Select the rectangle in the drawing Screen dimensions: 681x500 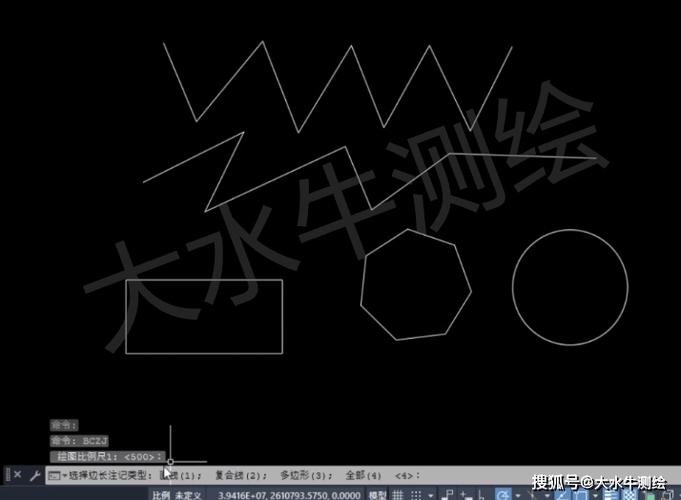tap(204, 280)
